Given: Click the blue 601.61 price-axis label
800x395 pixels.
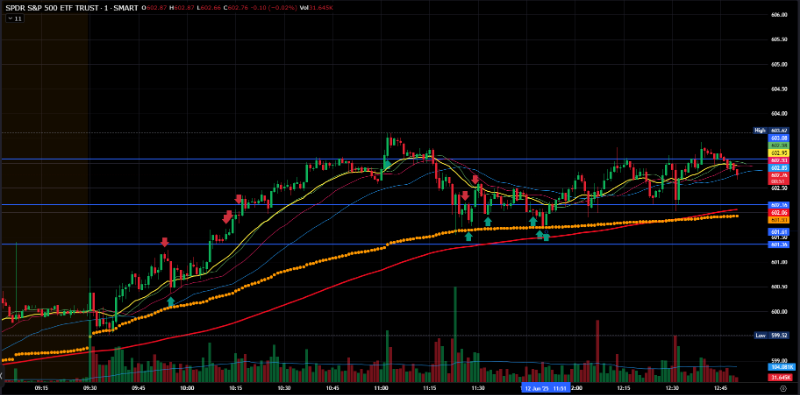Looking at the screenshot, I should (779, 232).
